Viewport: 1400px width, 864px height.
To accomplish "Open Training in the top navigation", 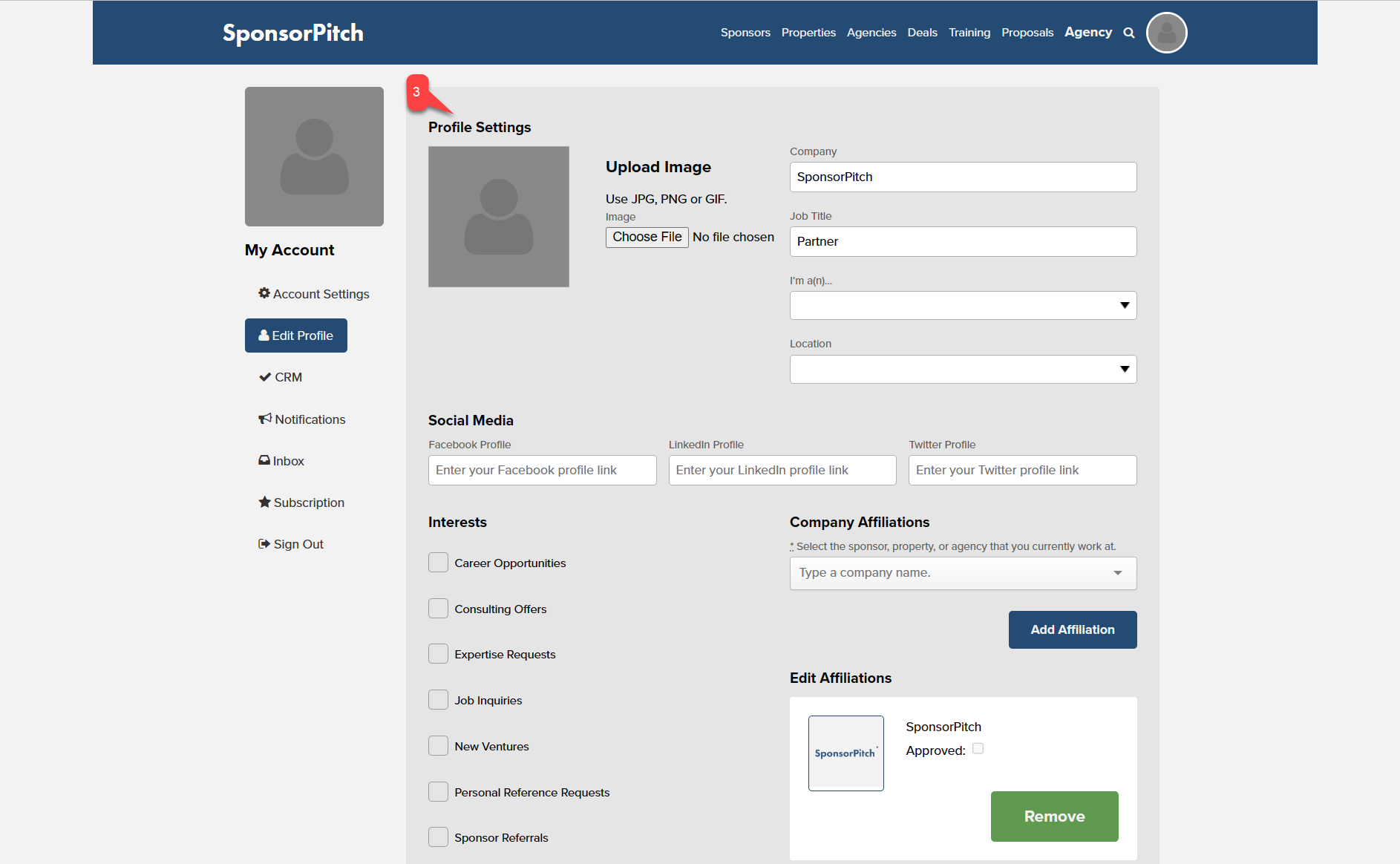I will point(969,33).
